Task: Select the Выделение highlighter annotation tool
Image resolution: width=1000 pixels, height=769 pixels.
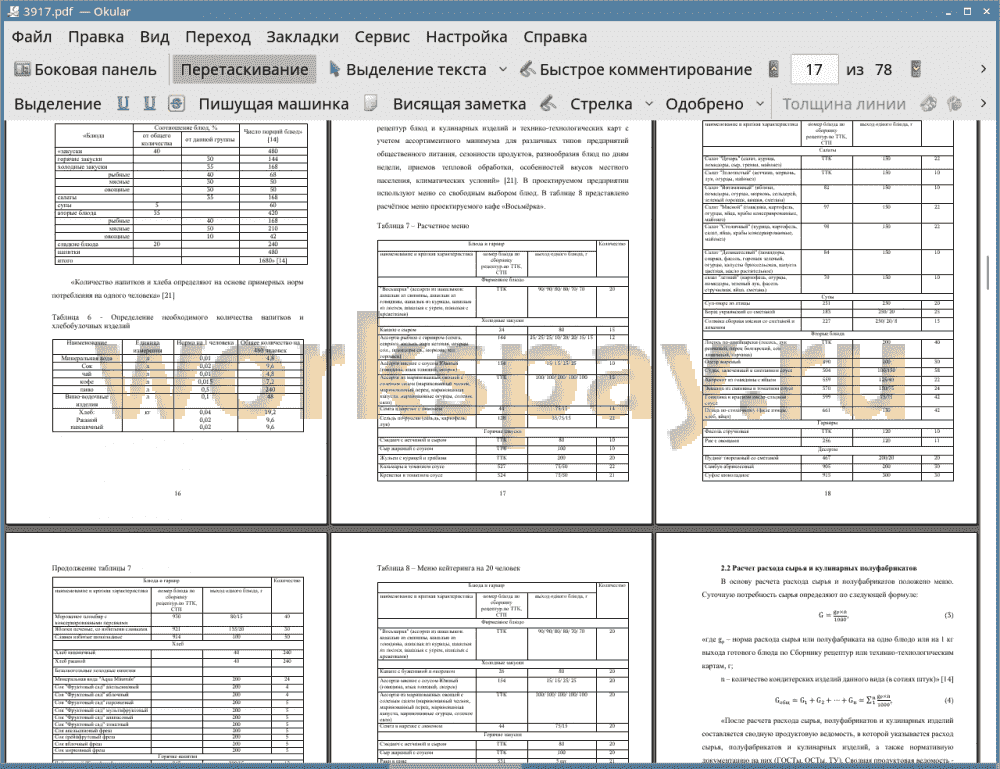Action: click(57, 104)
